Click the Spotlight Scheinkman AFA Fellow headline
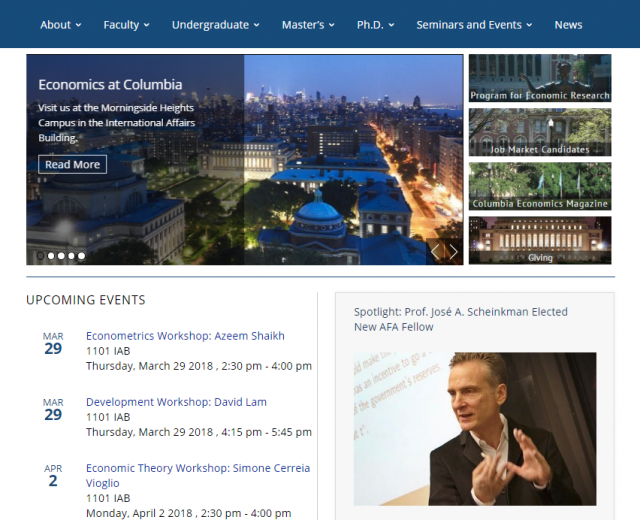Viewport: 640px width, 520px height. coord(460,319)
